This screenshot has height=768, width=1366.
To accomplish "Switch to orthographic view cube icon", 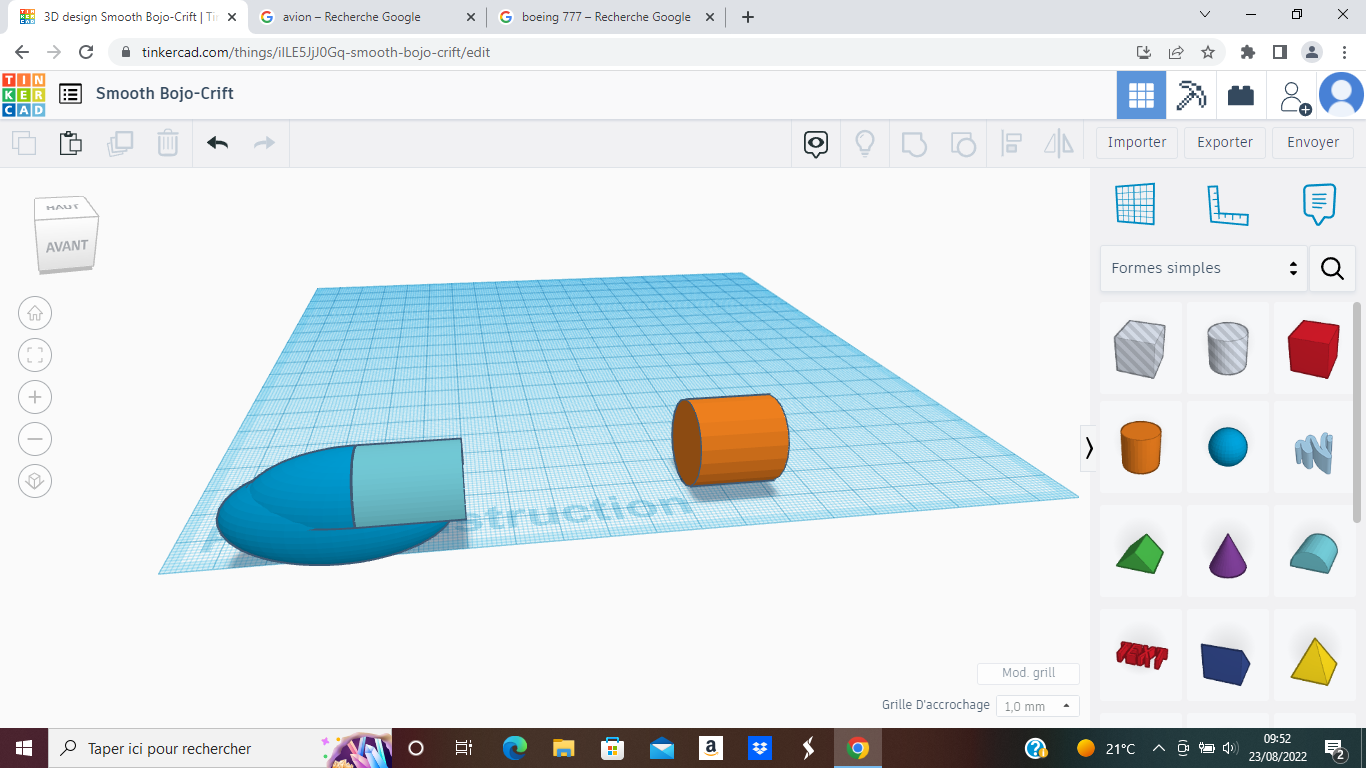I will click(35, 481).
